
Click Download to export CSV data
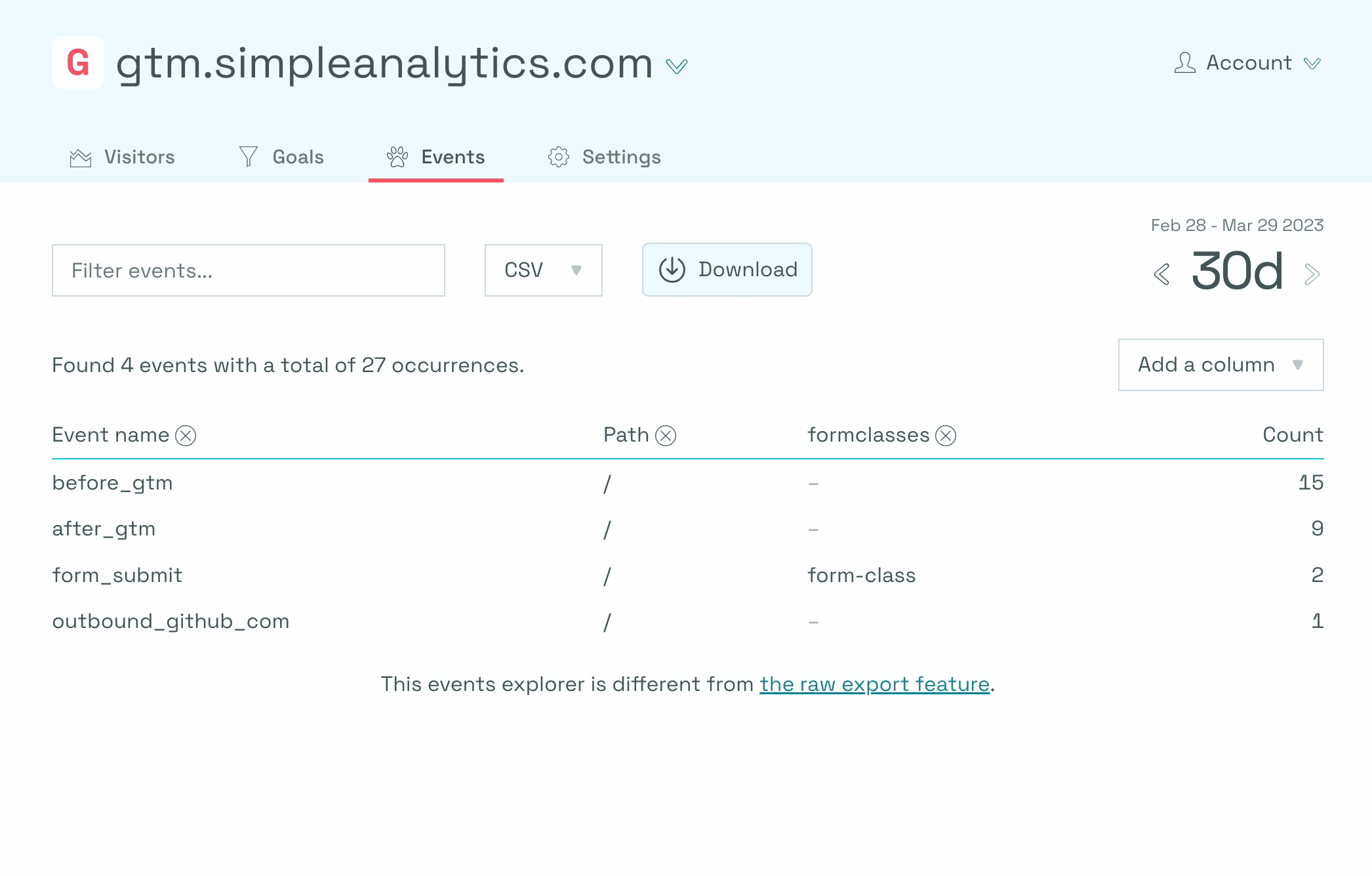(727, 269)
